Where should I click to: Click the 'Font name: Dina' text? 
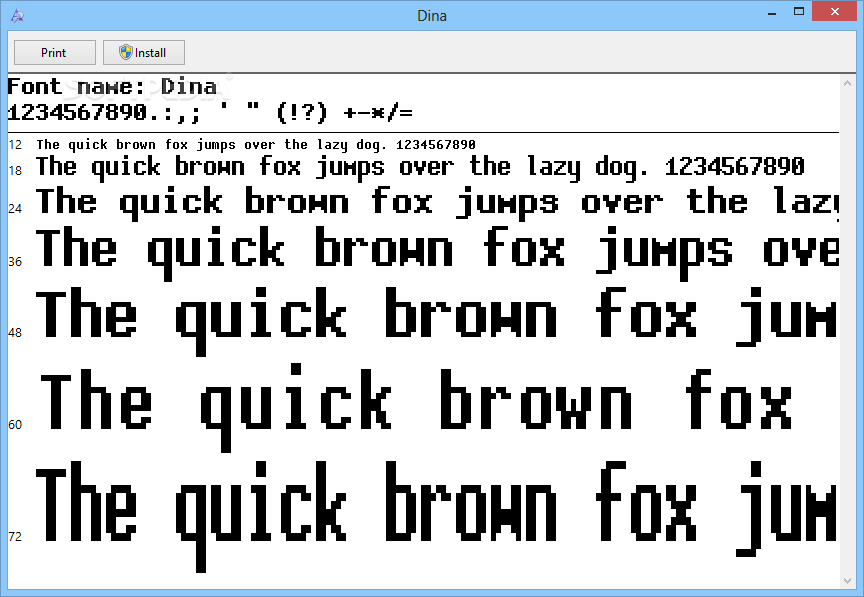[x=112, y=87]
